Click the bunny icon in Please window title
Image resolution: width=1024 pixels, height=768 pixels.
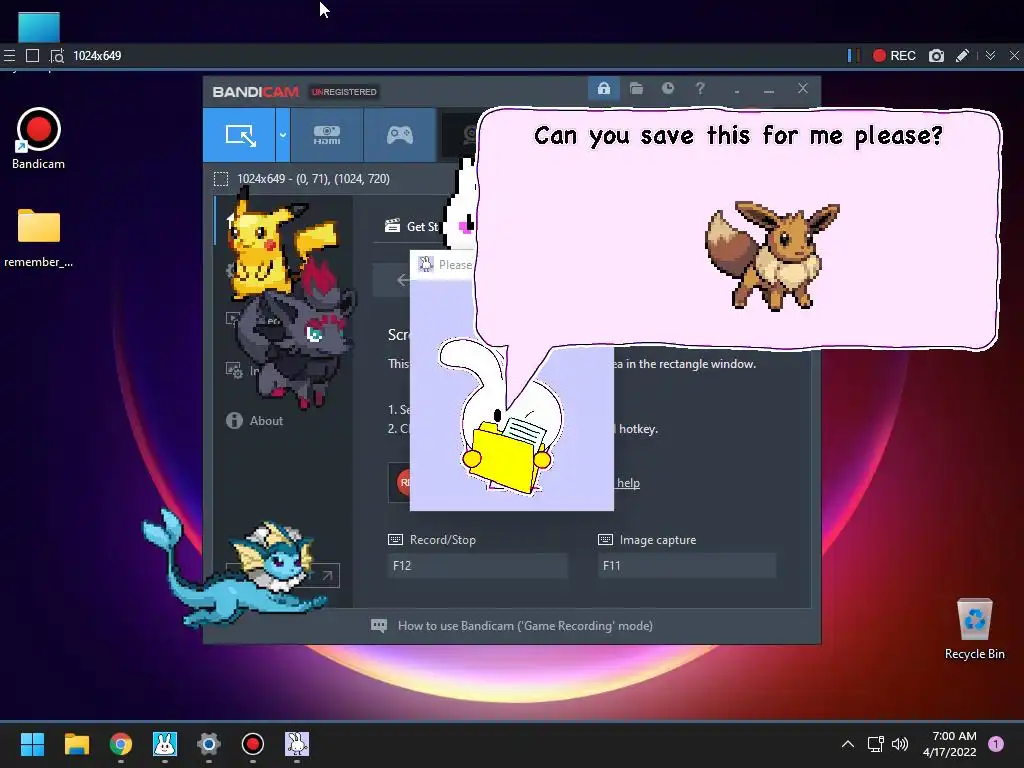[426, 264]
